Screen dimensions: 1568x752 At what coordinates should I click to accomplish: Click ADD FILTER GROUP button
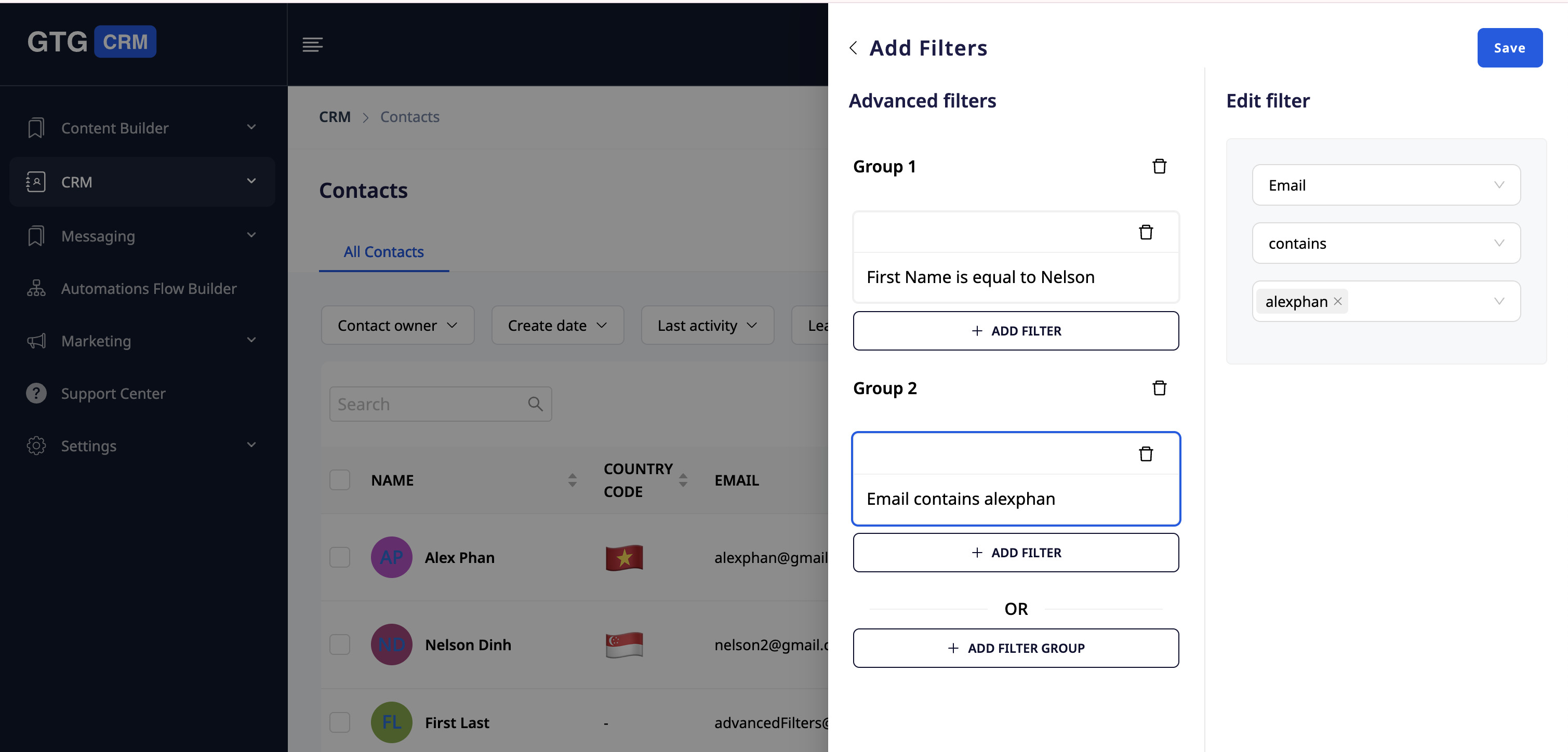(x=1016, y=648)
